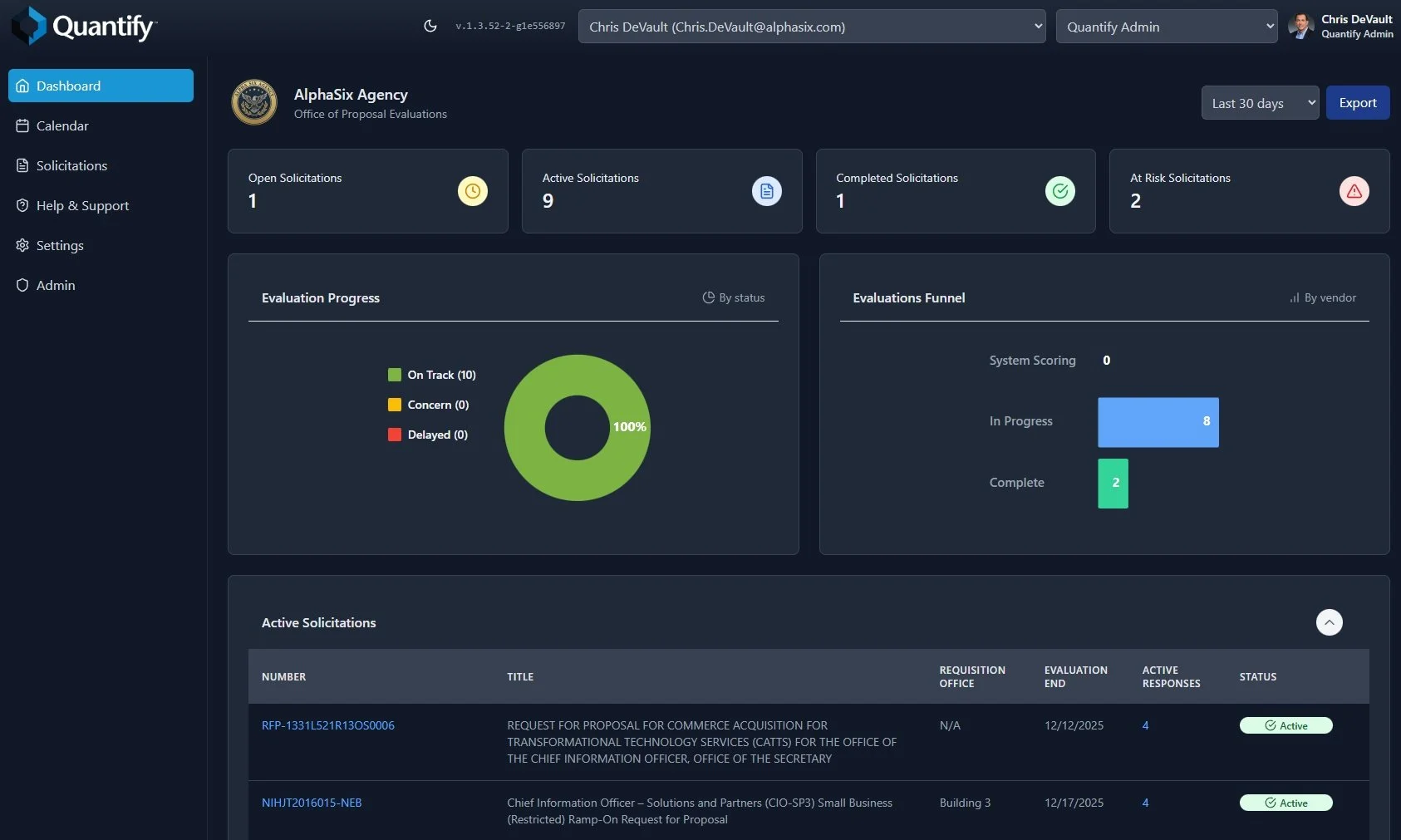Click Completed Solicitations card label
The image size is (1401, 840).
(x=897, y=178)
